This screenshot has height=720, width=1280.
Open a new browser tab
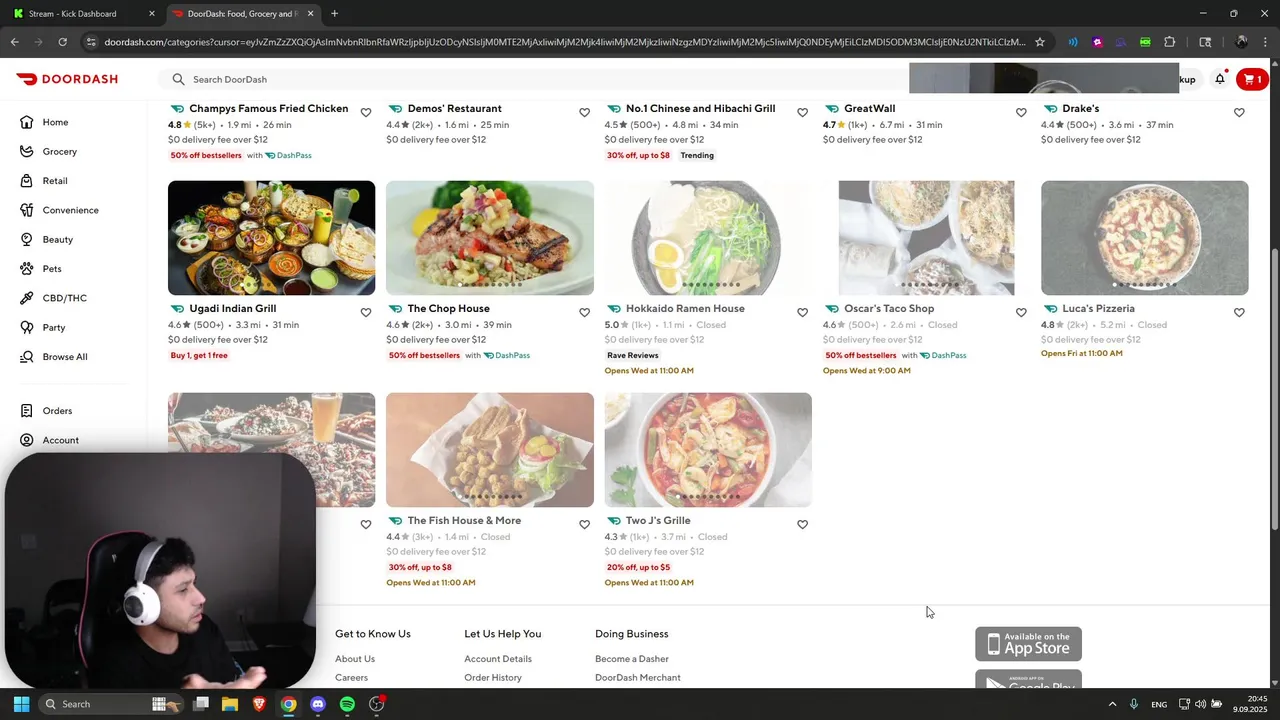click(334, 14)
